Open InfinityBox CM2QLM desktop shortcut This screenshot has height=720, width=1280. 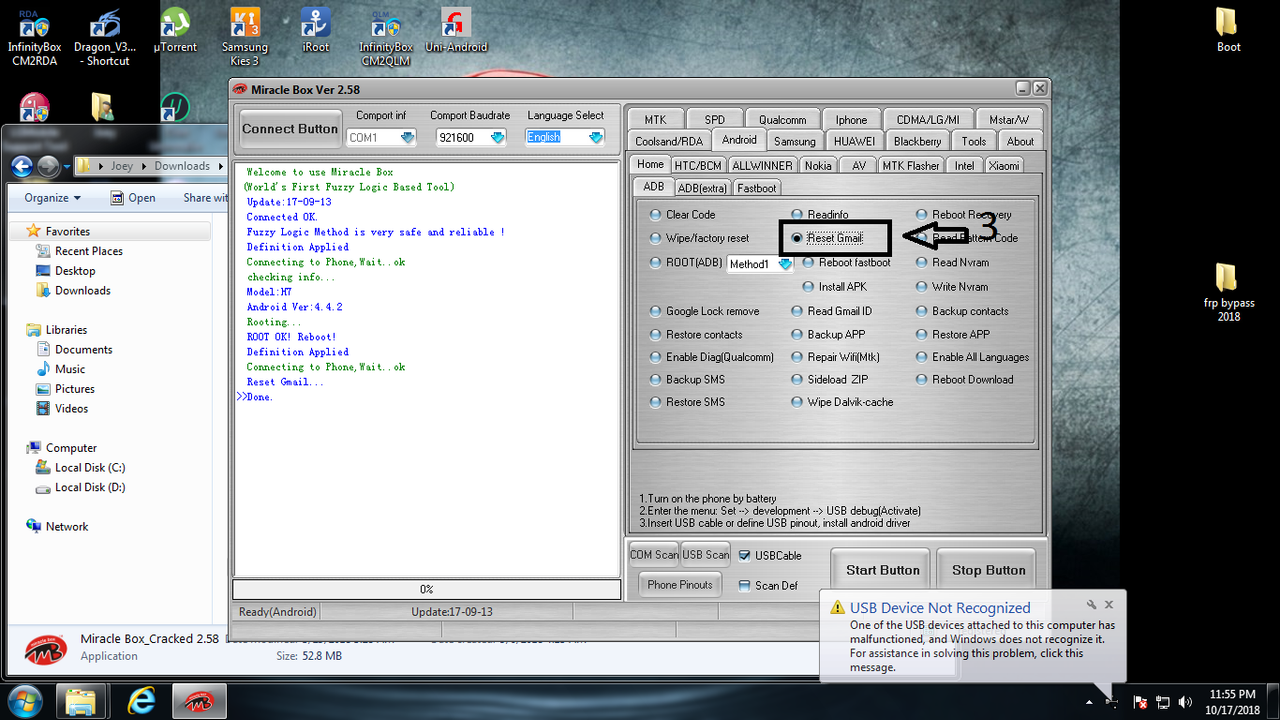[x=386, y=36]
